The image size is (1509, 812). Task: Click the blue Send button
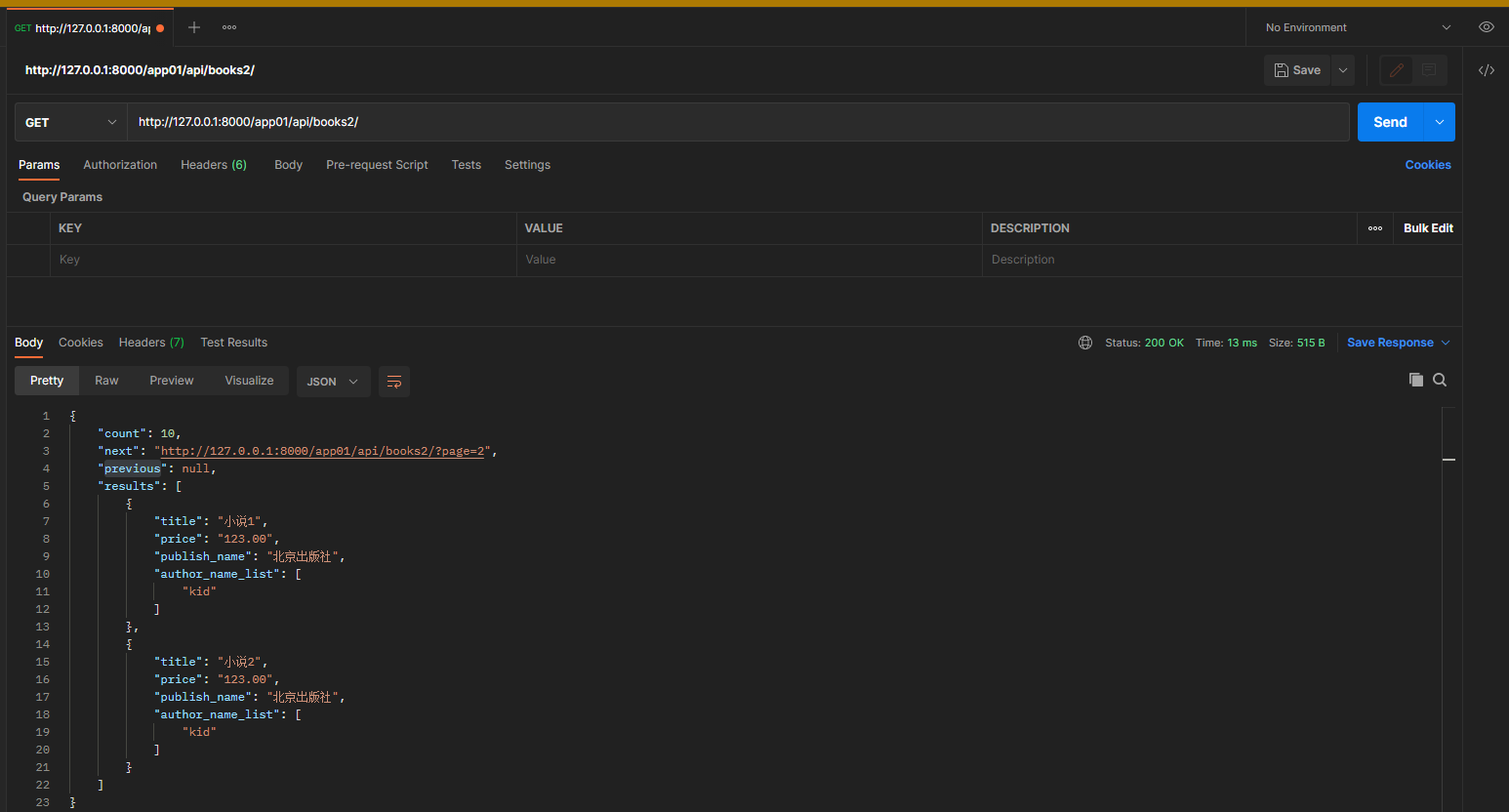tap(1391, 122)
